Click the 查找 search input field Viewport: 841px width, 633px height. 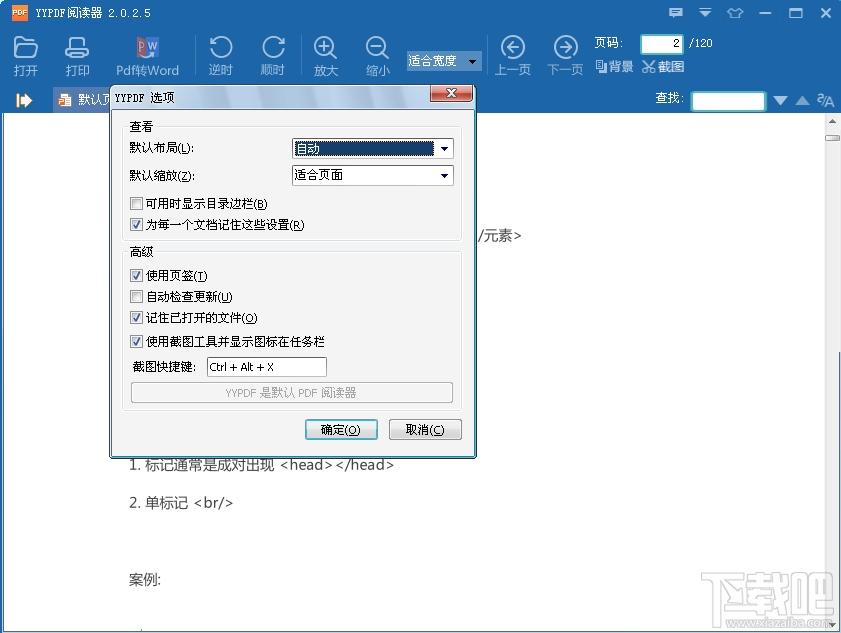tap(728, 100)
